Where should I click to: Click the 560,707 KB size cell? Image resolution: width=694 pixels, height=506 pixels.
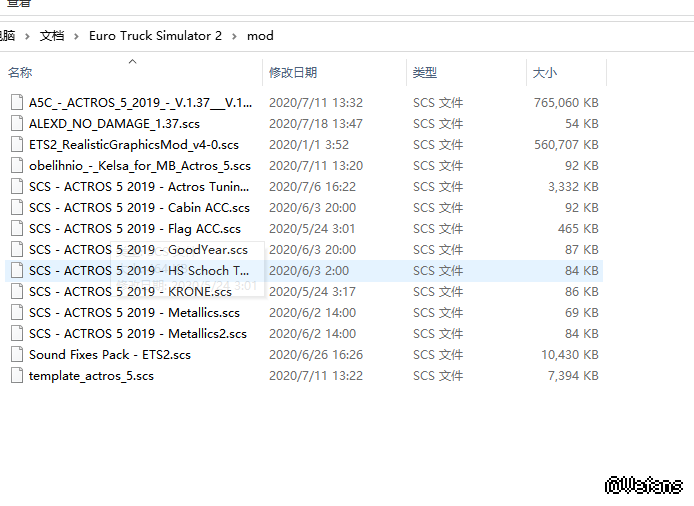(x=566, y=145)
